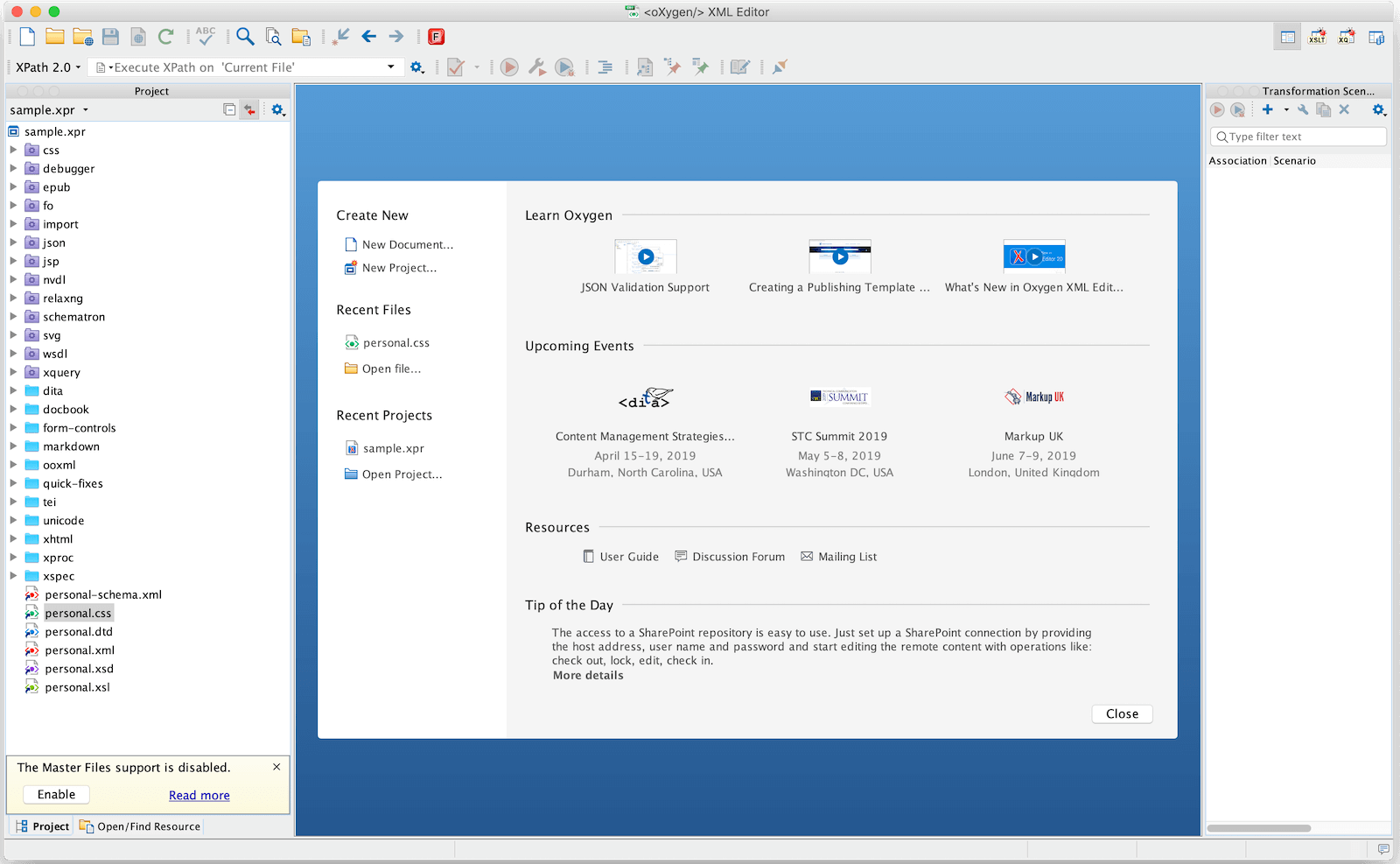1400x864 pixels.
Task: Reload the document with the green arrow icon
Action: (165, 37)
